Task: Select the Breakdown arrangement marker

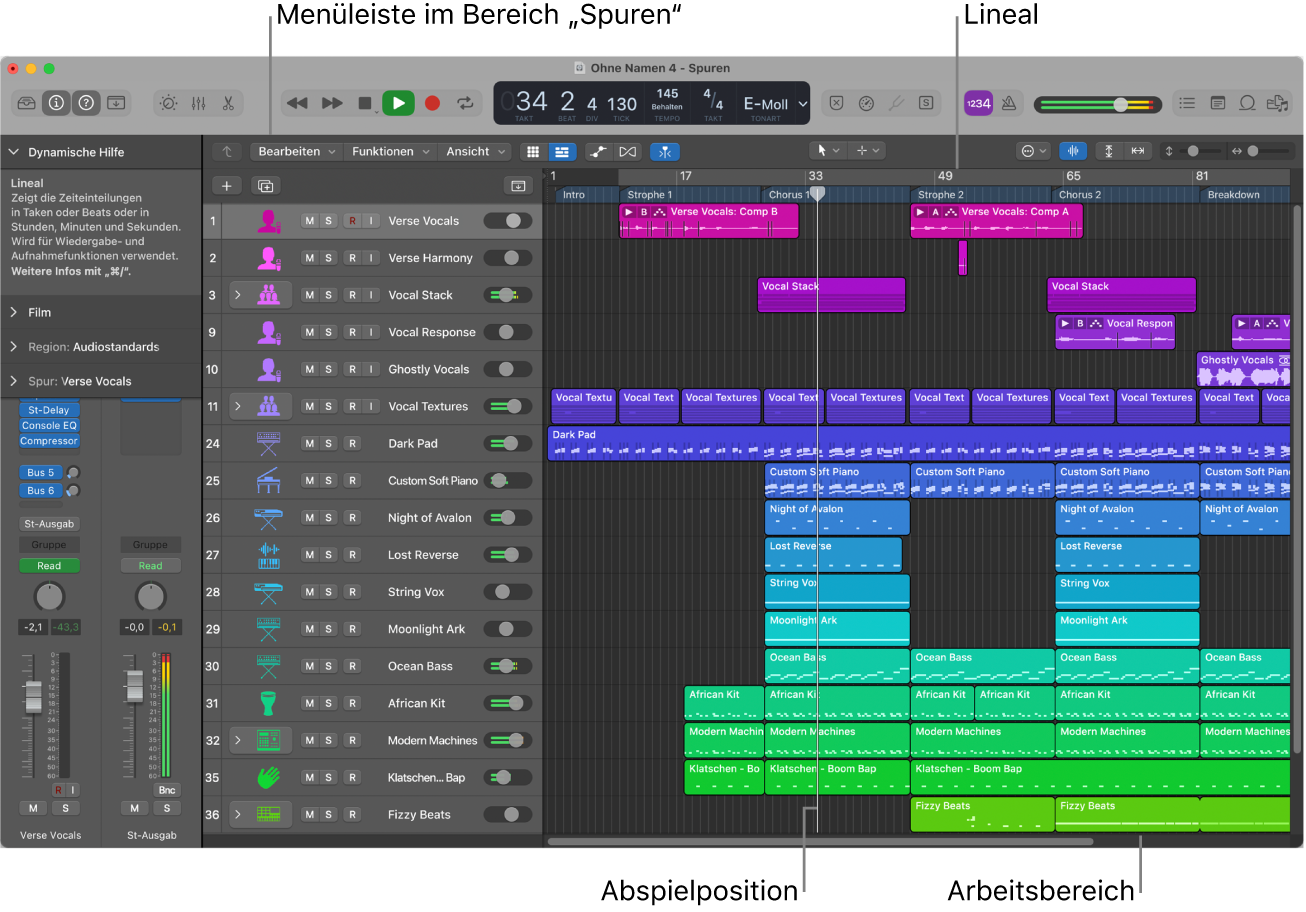Action: [x=1244, y=195]
